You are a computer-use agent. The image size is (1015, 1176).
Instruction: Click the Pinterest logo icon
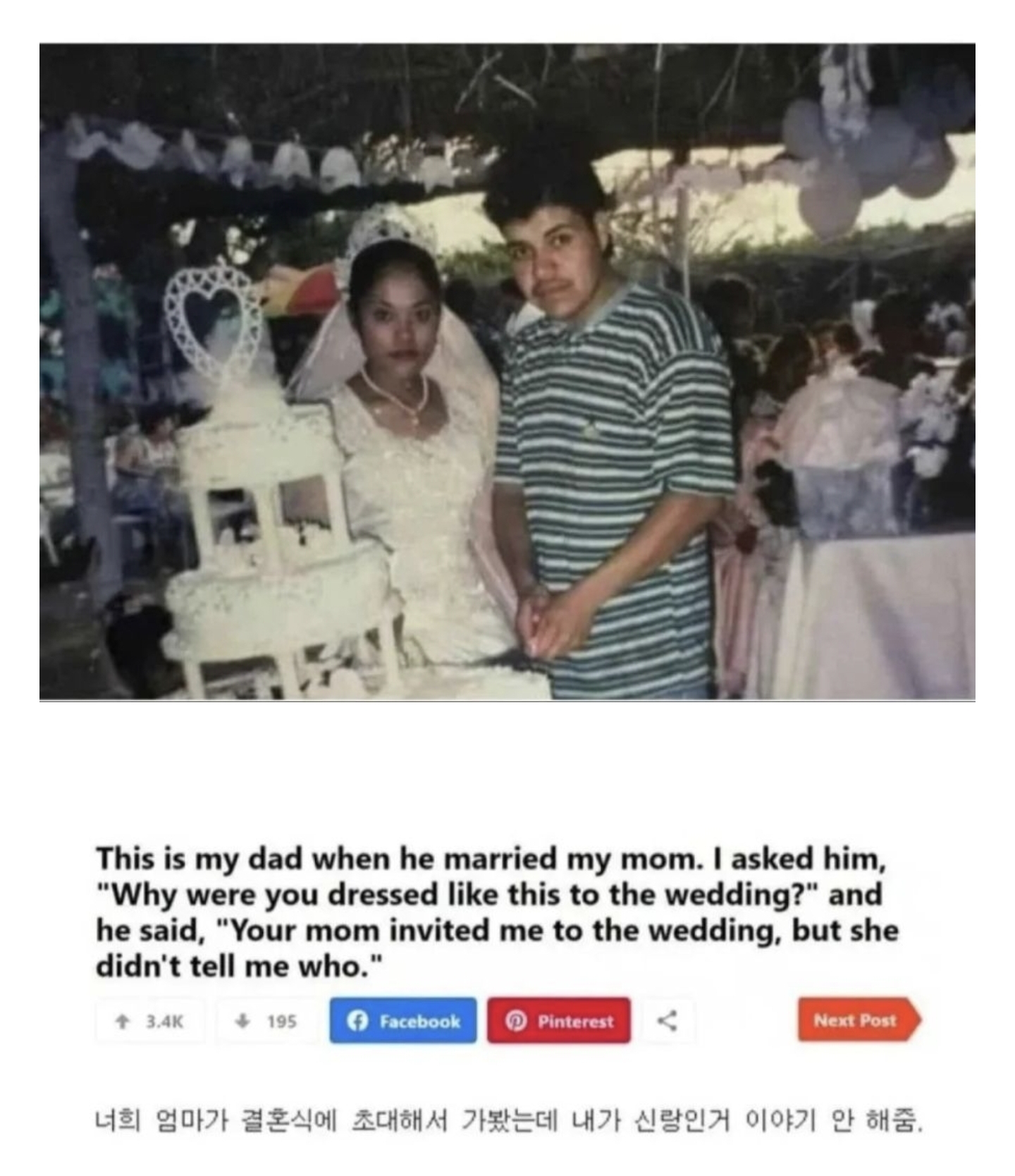point(516,1021)
